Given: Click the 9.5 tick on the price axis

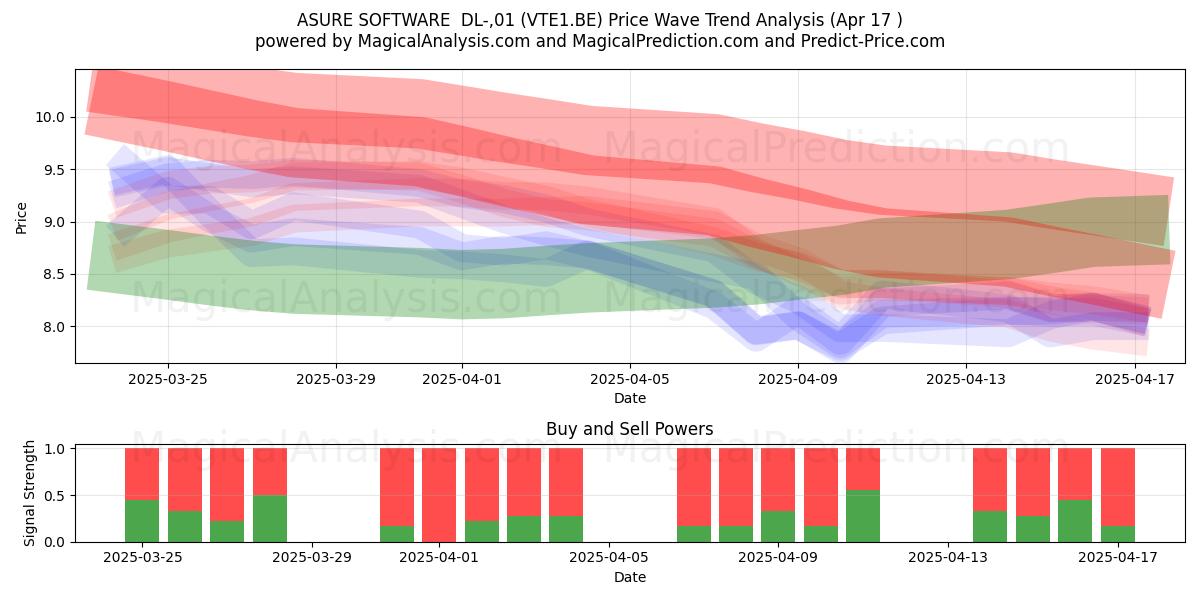Looking at the screenshot, I should (x=54, y=170).
